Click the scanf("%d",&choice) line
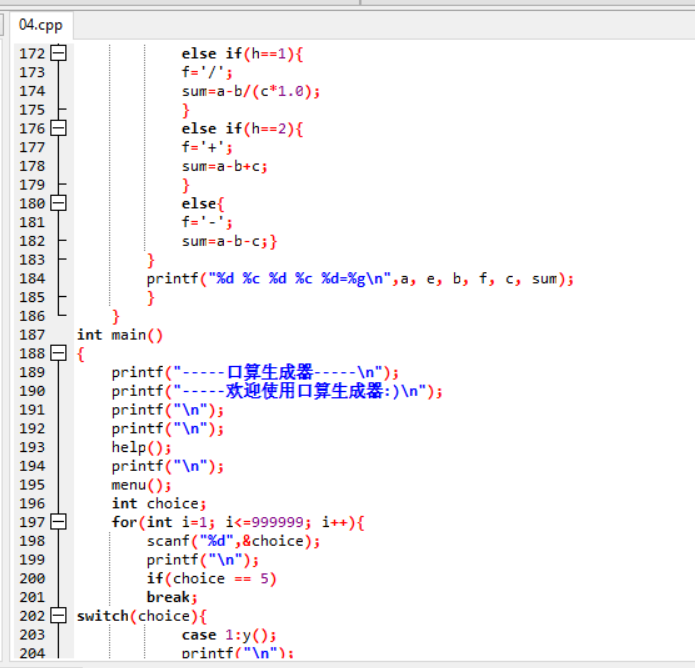Image resolution: width=695 pixels, height=668 pixels. click(x=233, y=541)
